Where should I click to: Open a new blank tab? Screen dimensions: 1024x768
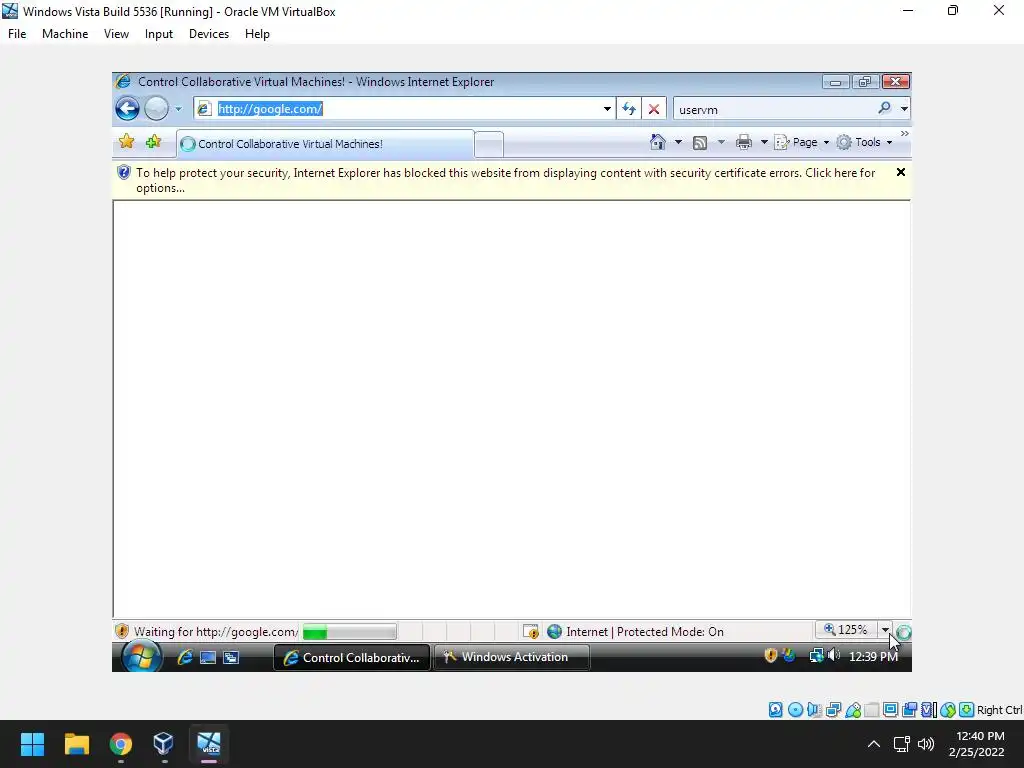[488, 144]
